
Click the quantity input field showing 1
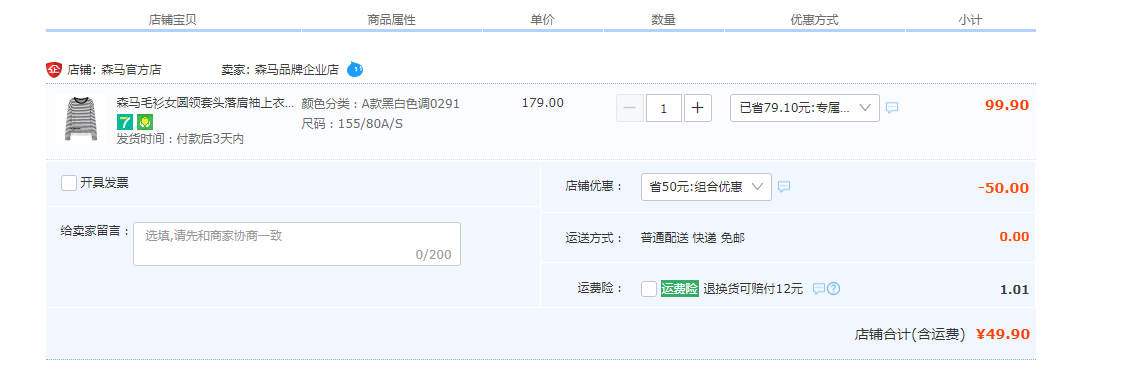tap(664, 108)
